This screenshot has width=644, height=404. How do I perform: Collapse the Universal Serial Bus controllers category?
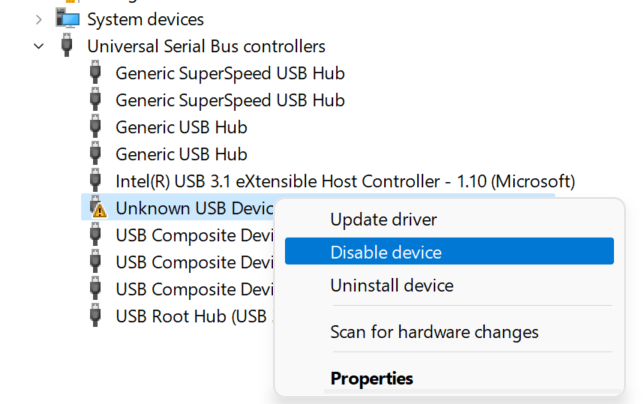click(x=39, y=46)
